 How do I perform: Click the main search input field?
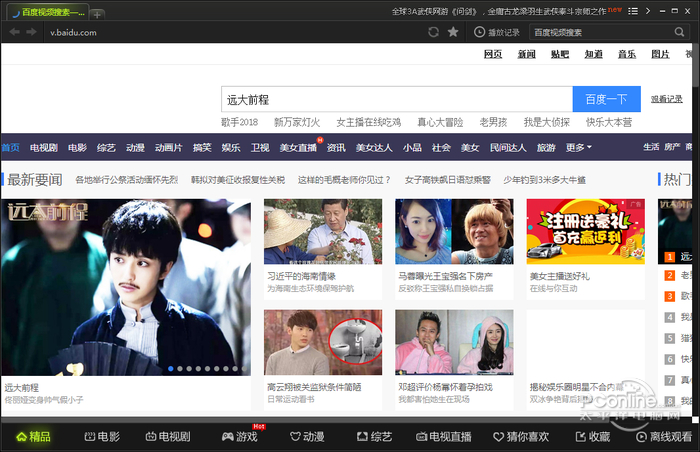coord(397,99)
